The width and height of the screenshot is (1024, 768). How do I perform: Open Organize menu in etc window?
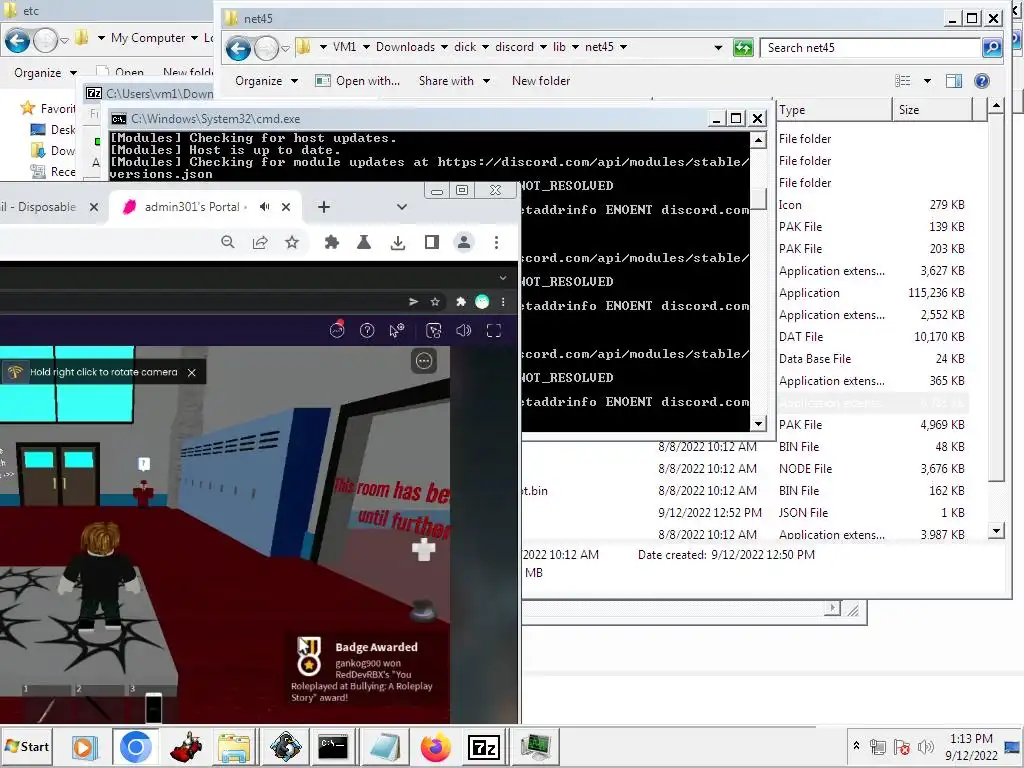click(45, 73)
